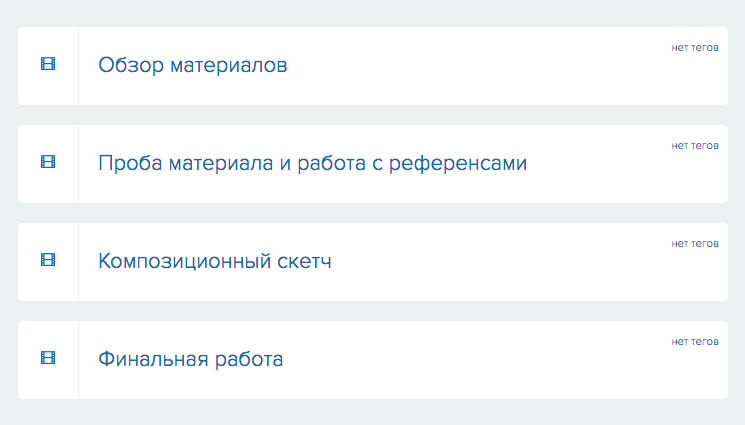The width and height of the screenshot is (745, 425).
Task: Open the lesson titled Обзор материалов
Action: (192, 65)
